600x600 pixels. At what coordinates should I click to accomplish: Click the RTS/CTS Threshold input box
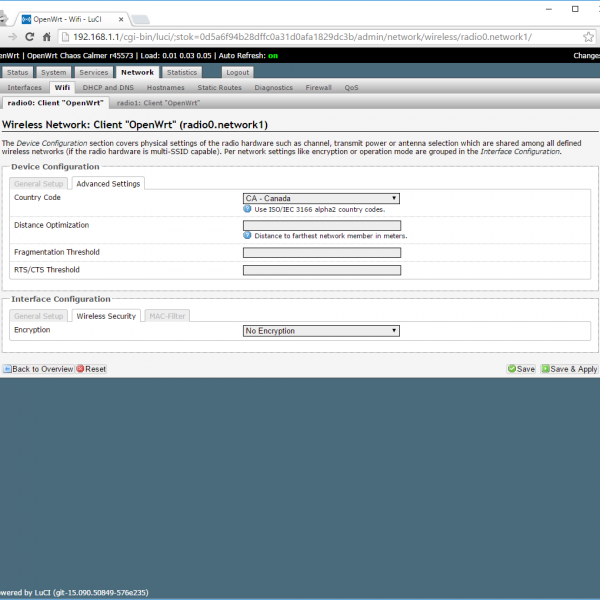[321, 270]
